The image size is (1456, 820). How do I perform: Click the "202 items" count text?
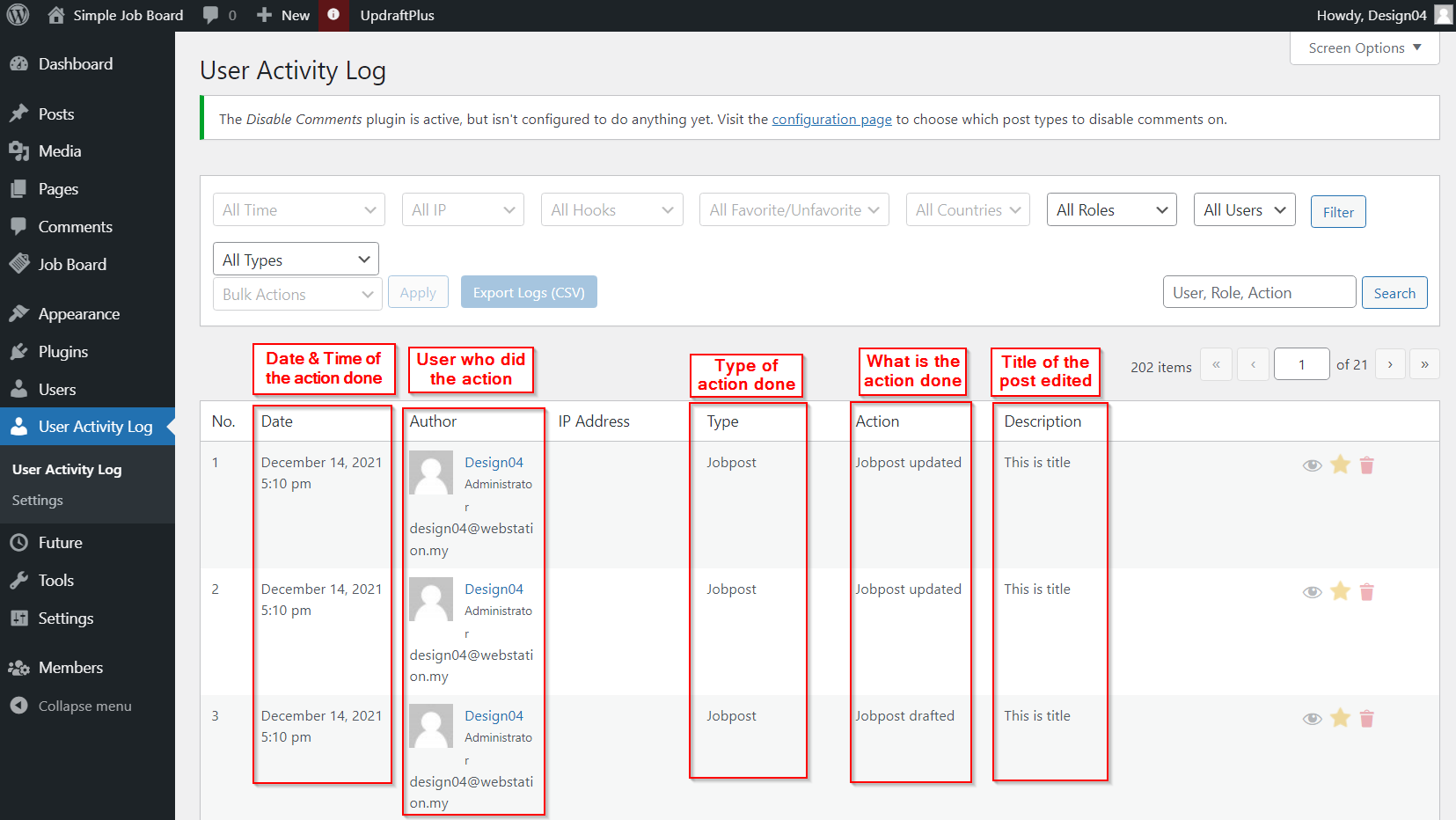pyautogui.click(x=1161, y=367)
